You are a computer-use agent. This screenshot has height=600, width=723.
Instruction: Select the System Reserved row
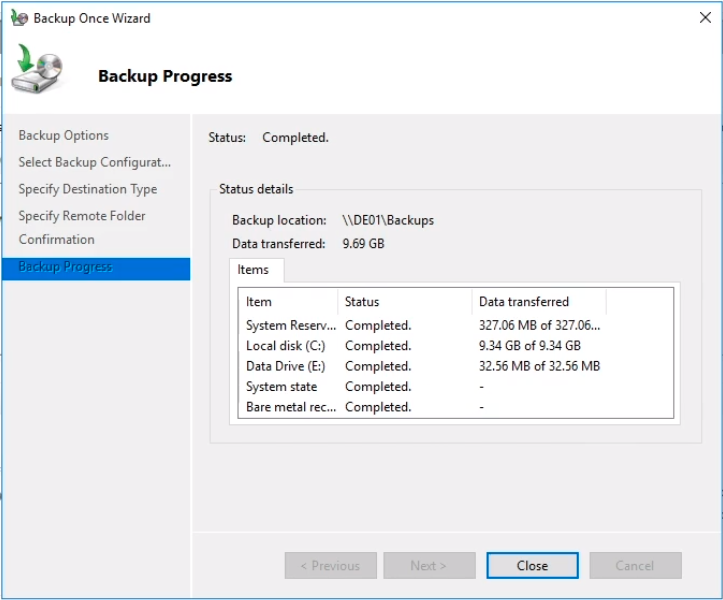coord(456,326)
